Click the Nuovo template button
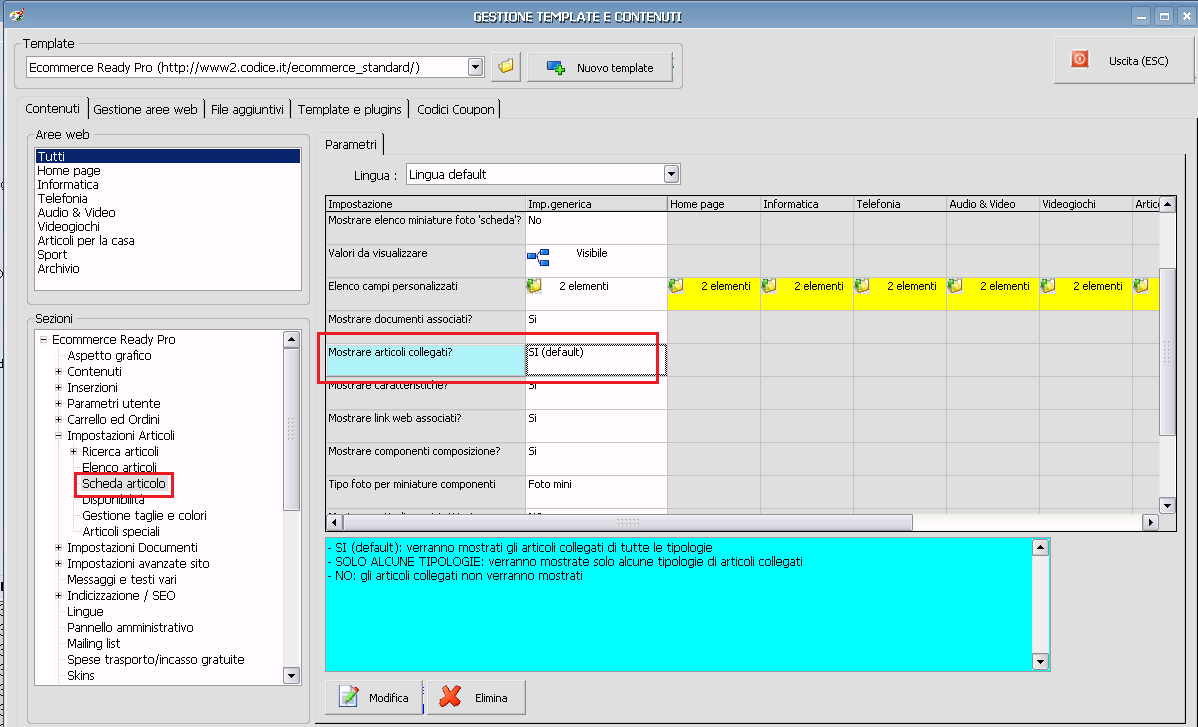The height and width of the screenshot is (727, 1198). 601,68
